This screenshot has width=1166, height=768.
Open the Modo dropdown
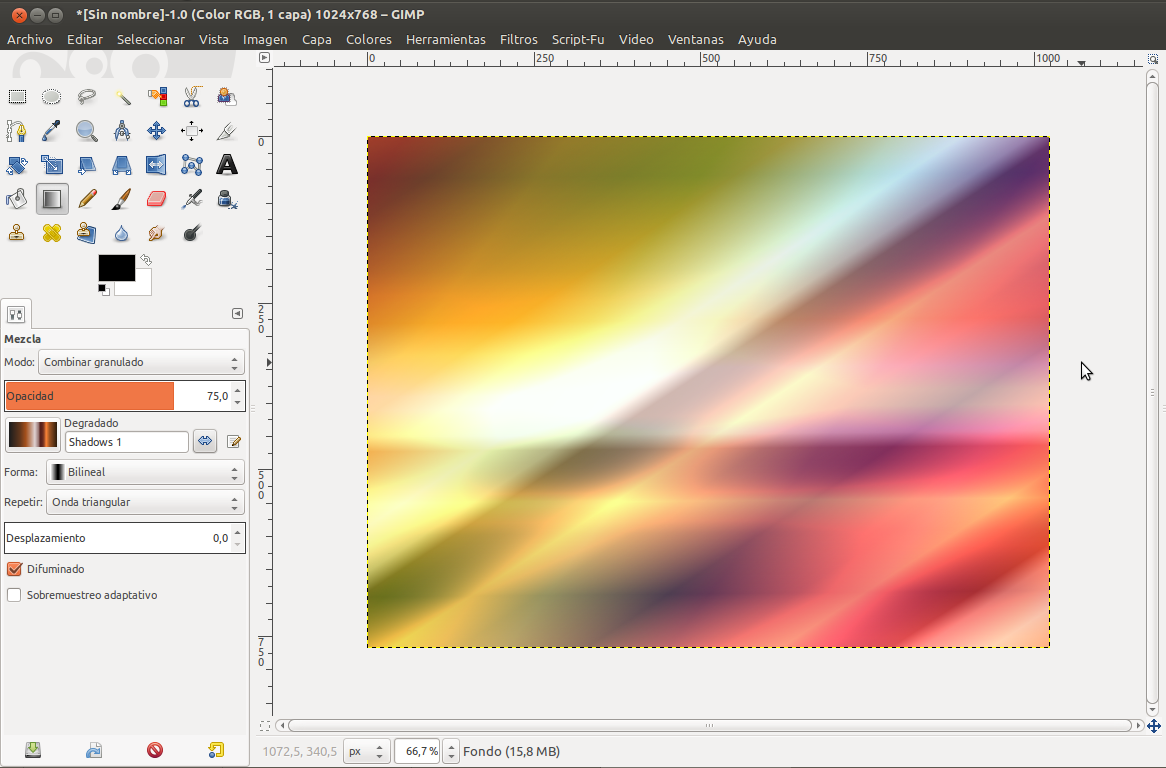point(140,362)
